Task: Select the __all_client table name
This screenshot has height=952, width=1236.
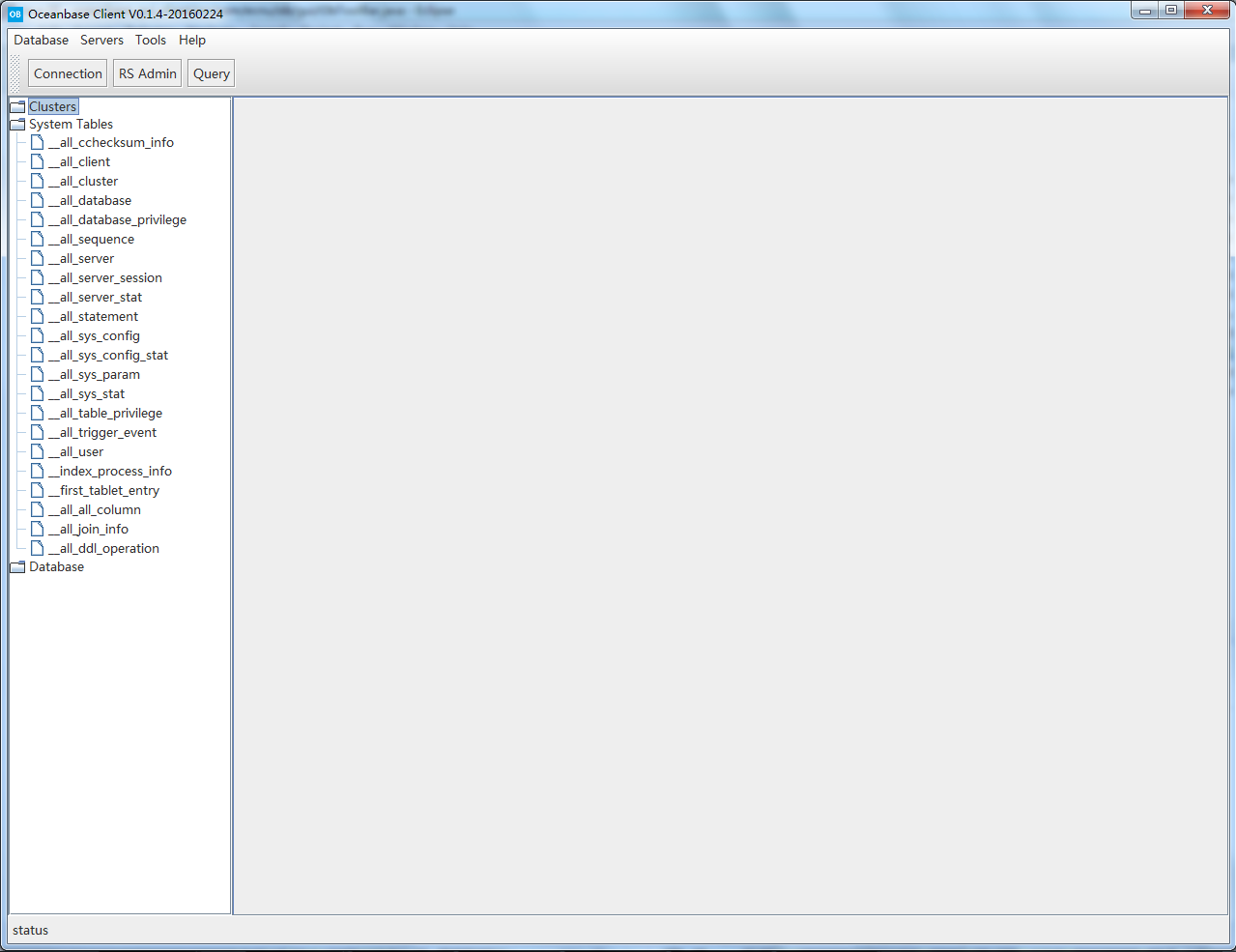Action: click(79, 161)
